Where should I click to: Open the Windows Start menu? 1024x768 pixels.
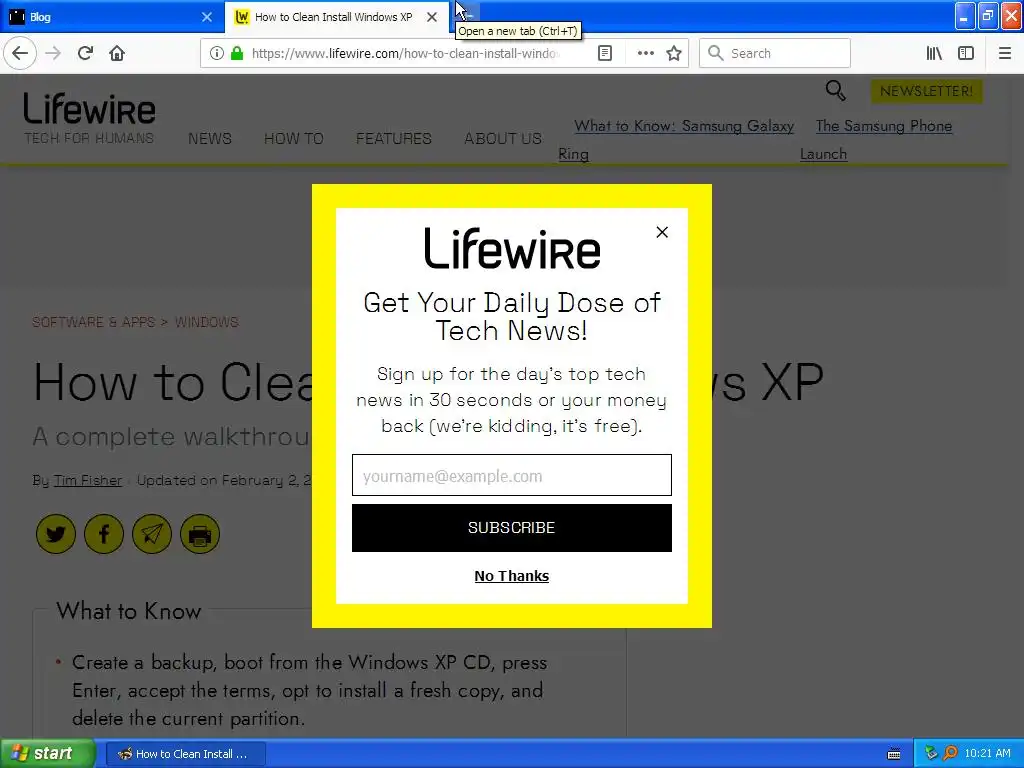(48, 754)
